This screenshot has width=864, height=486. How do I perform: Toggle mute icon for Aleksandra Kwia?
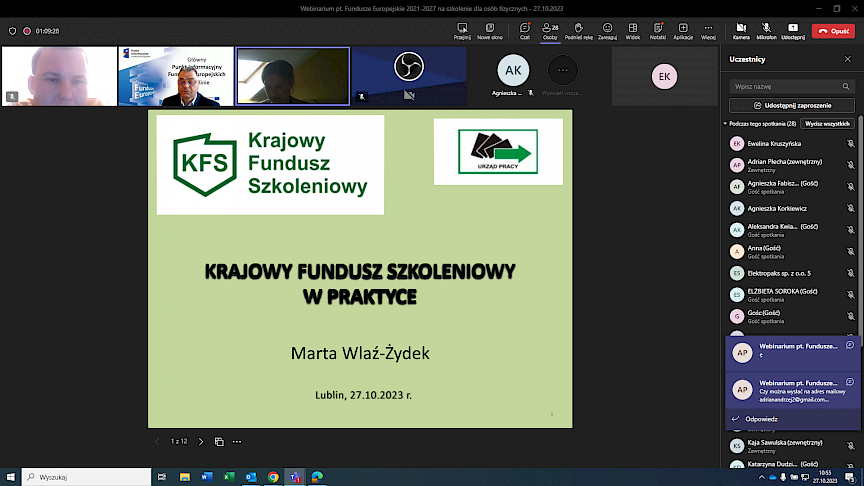pos(850,230)
